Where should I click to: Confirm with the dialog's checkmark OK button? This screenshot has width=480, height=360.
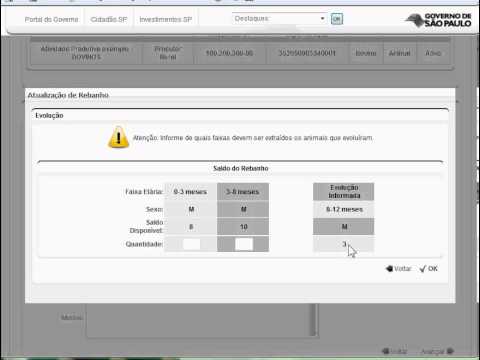pyautogui.click(x=429, y=269)
